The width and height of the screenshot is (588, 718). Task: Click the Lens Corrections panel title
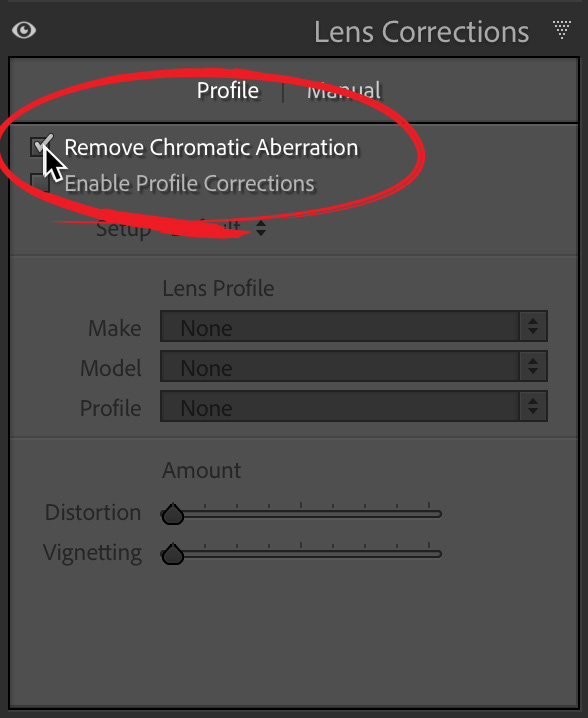(421, 32)
